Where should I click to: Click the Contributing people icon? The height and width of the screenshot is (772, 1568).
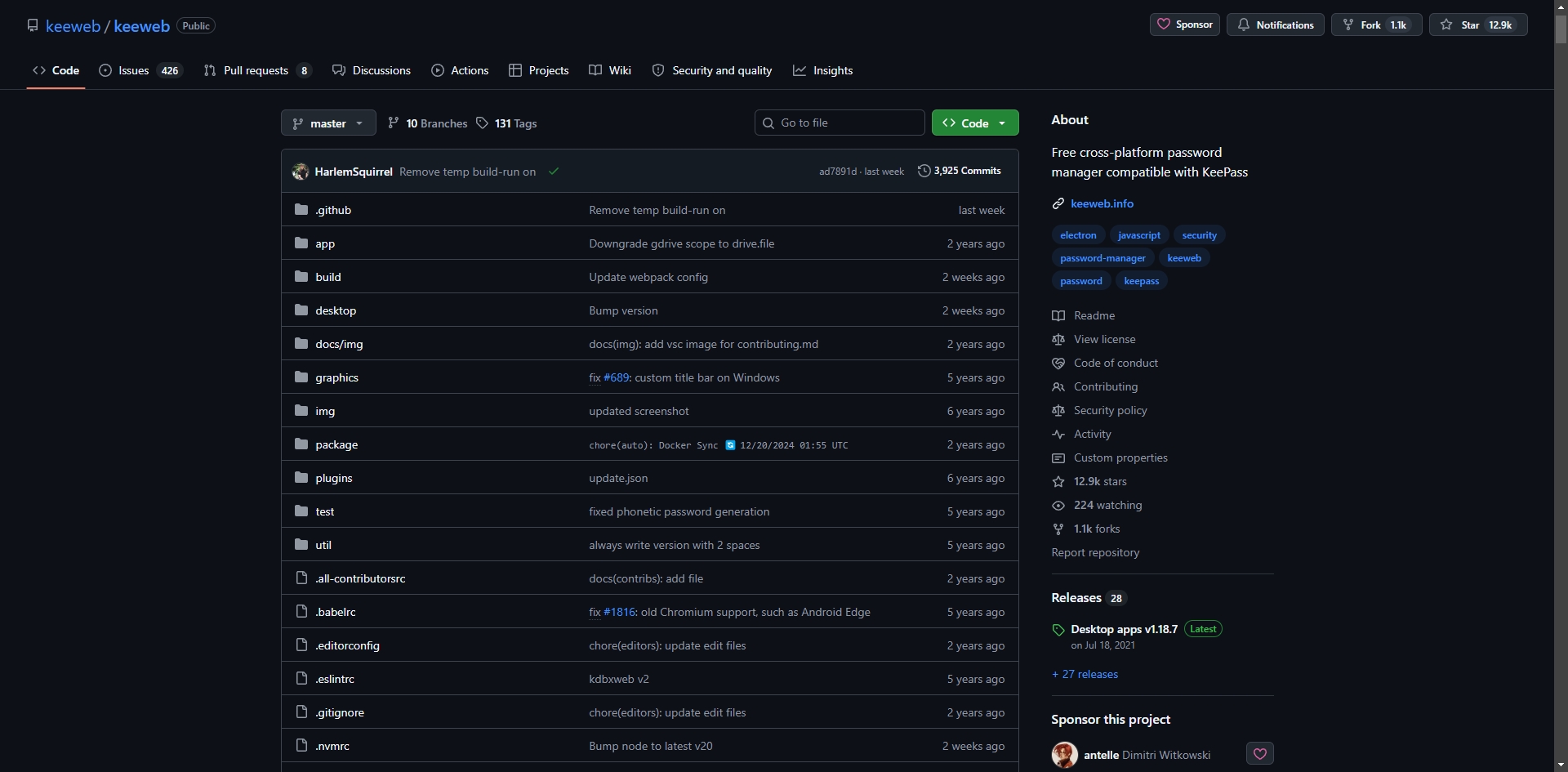tap(1058, 386)
